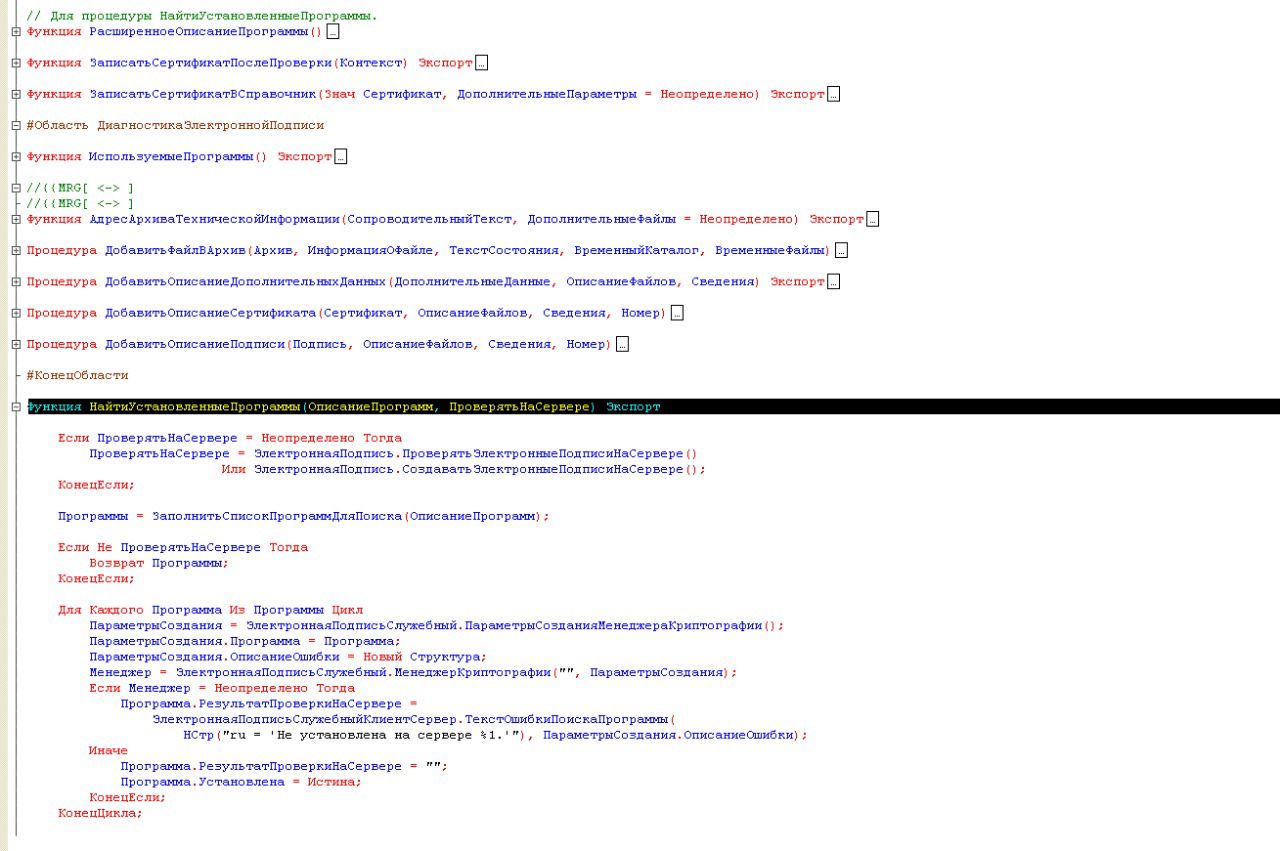The width and height of the screenshot is (1280, 851).
Task: Click the #КонецОбласти directive line
Action: tap(77, 375)
